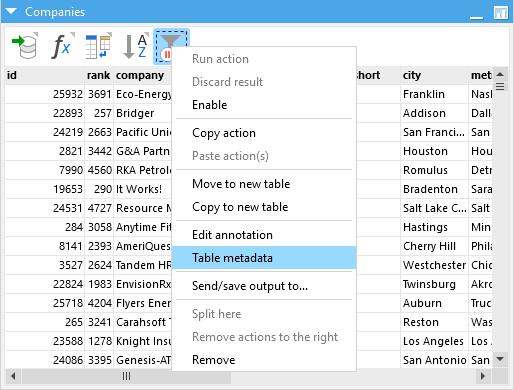
Task: Open the formula fx action
Action: click(62, 46)
